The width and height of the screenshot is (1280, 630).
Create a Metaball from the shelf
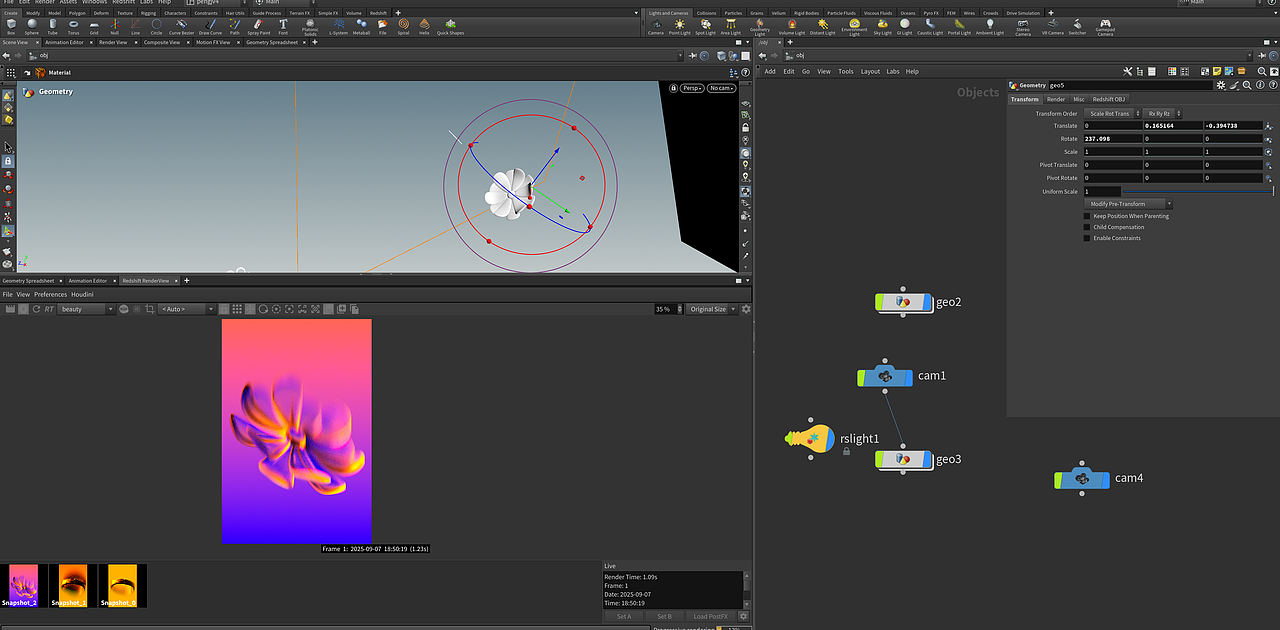362,26
